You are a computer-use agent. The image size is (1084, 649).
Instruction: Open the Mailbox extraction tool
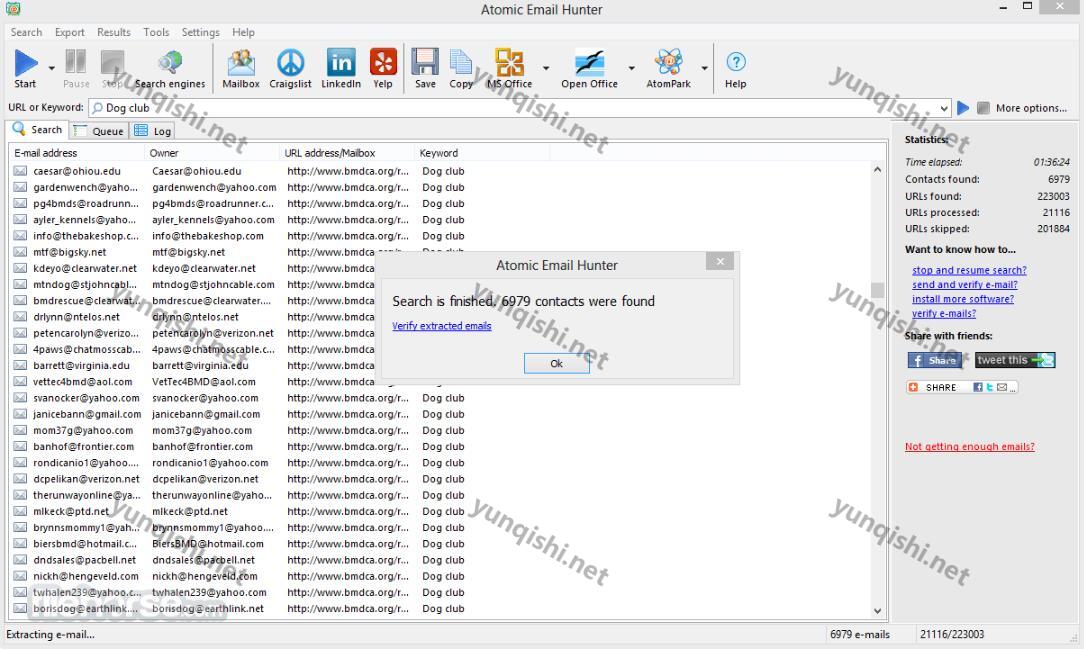[241, 68]
